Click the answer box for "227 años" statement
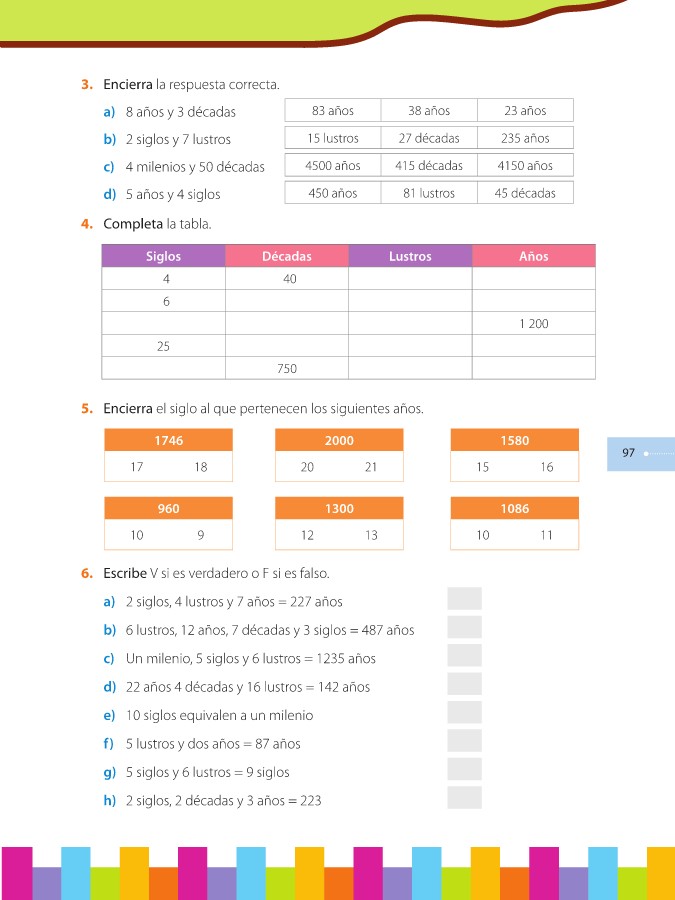Viewport: 675px width, 900px height. [x=464, y=599]
